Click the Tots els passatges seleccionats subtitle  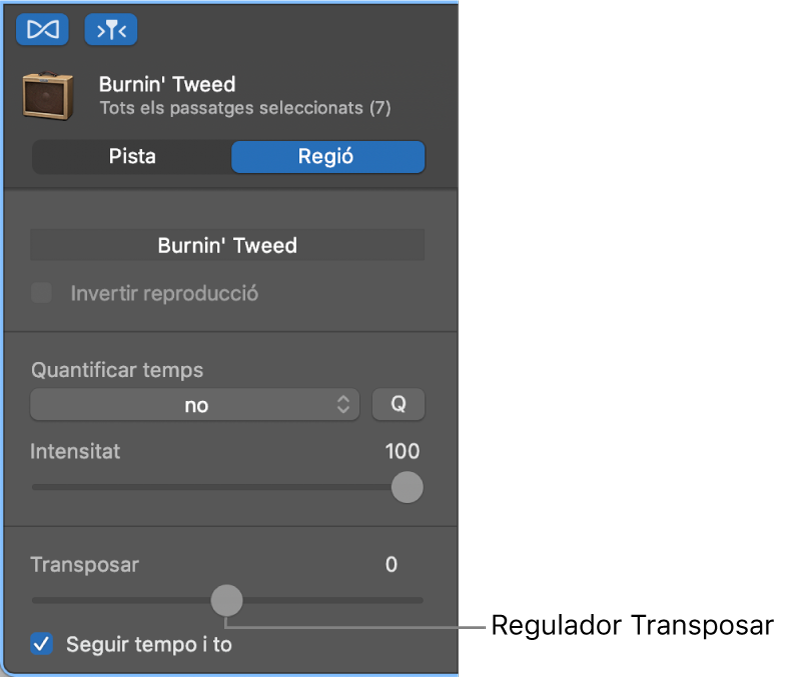[x=245, y=108]
